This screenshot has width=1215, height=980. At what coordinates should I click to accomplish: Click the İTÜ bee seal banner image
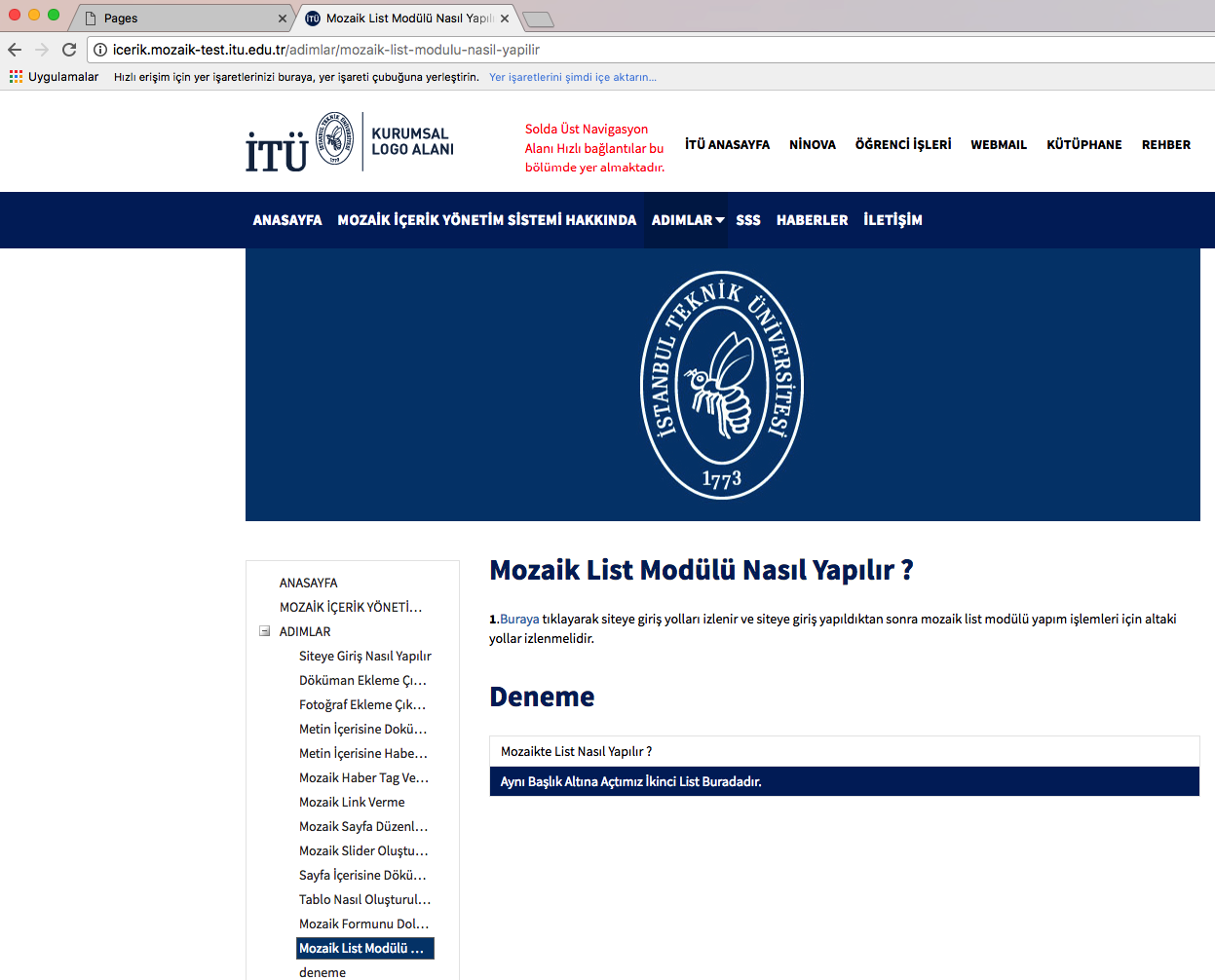coord(722,385)
